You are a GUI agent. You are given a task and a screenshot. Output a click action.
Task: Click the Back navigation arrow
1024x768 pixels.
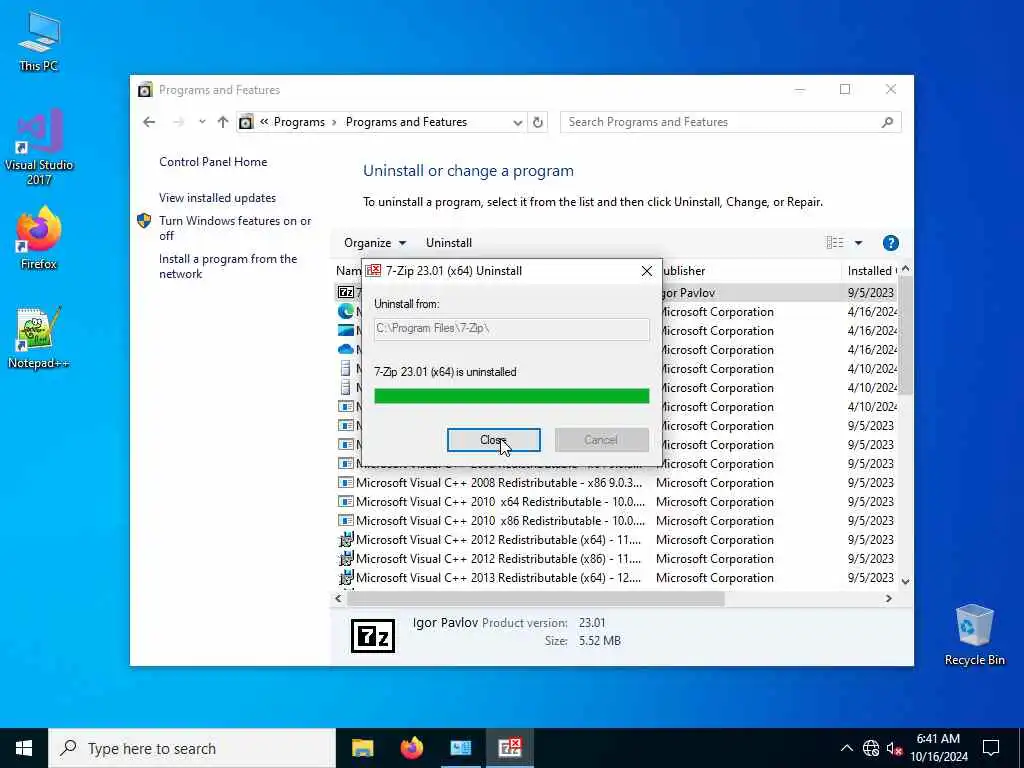pos(149,122)
